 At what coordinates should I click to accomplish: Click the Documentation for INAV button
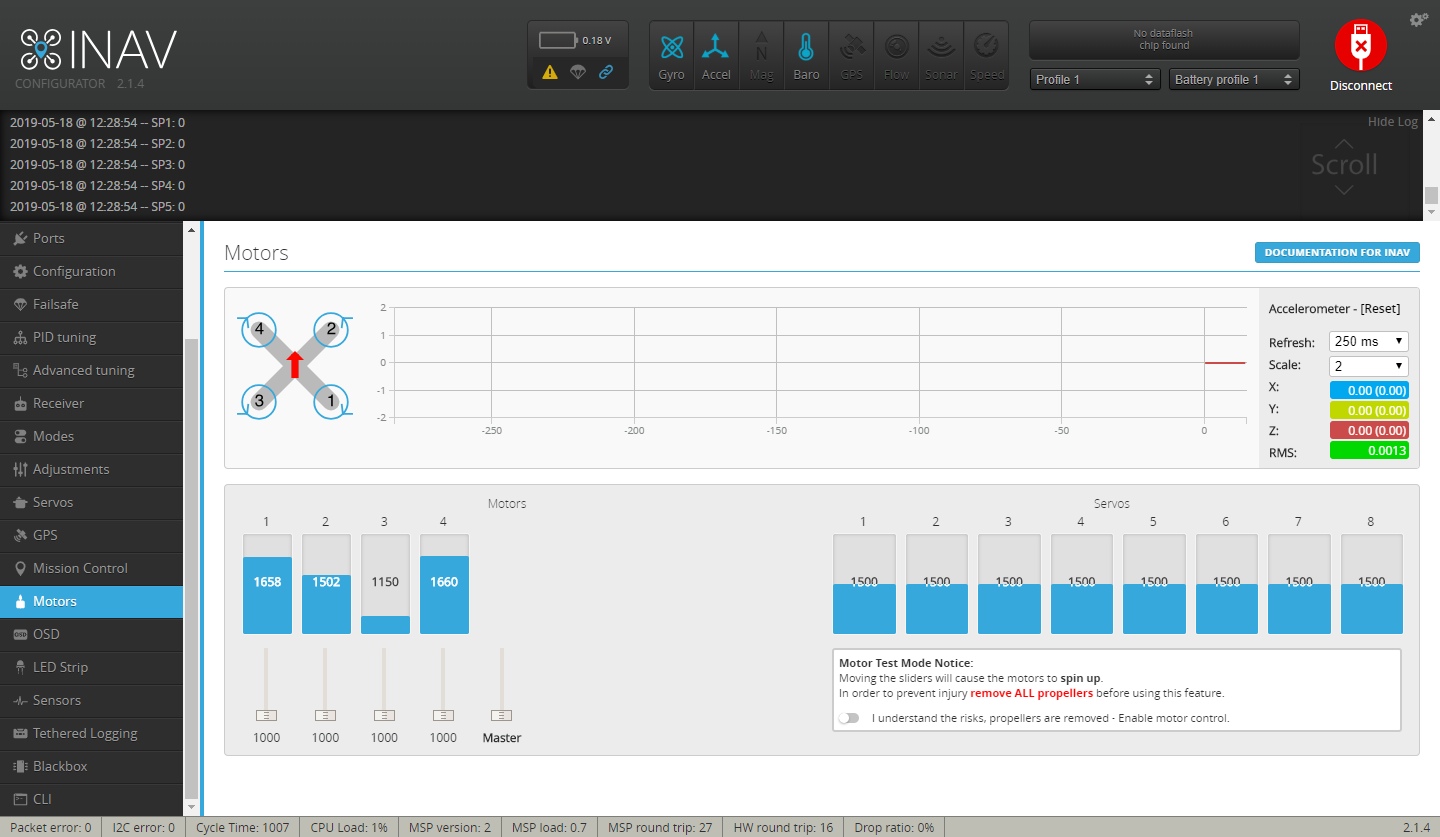pos(1336,252)
